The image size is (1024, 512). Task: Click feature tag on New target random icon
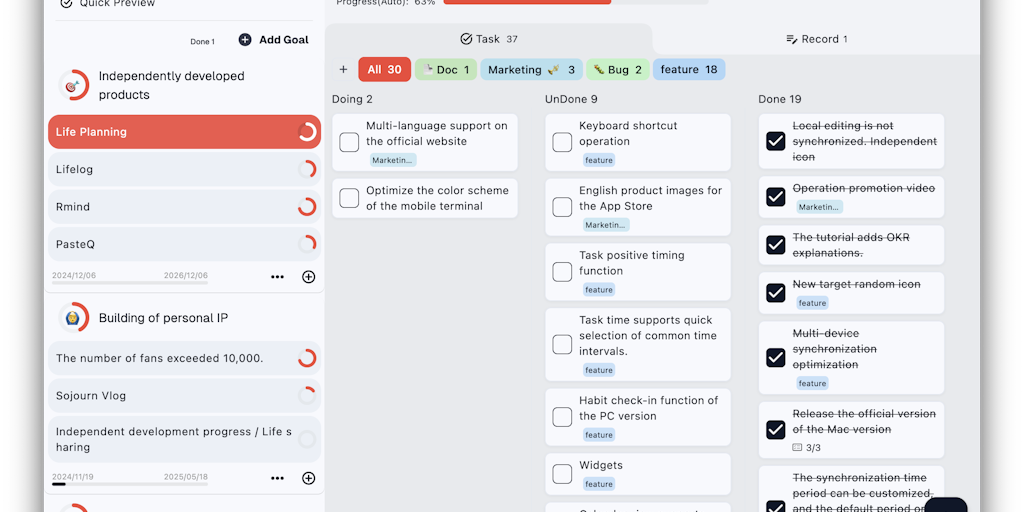(x=812, y=303)
